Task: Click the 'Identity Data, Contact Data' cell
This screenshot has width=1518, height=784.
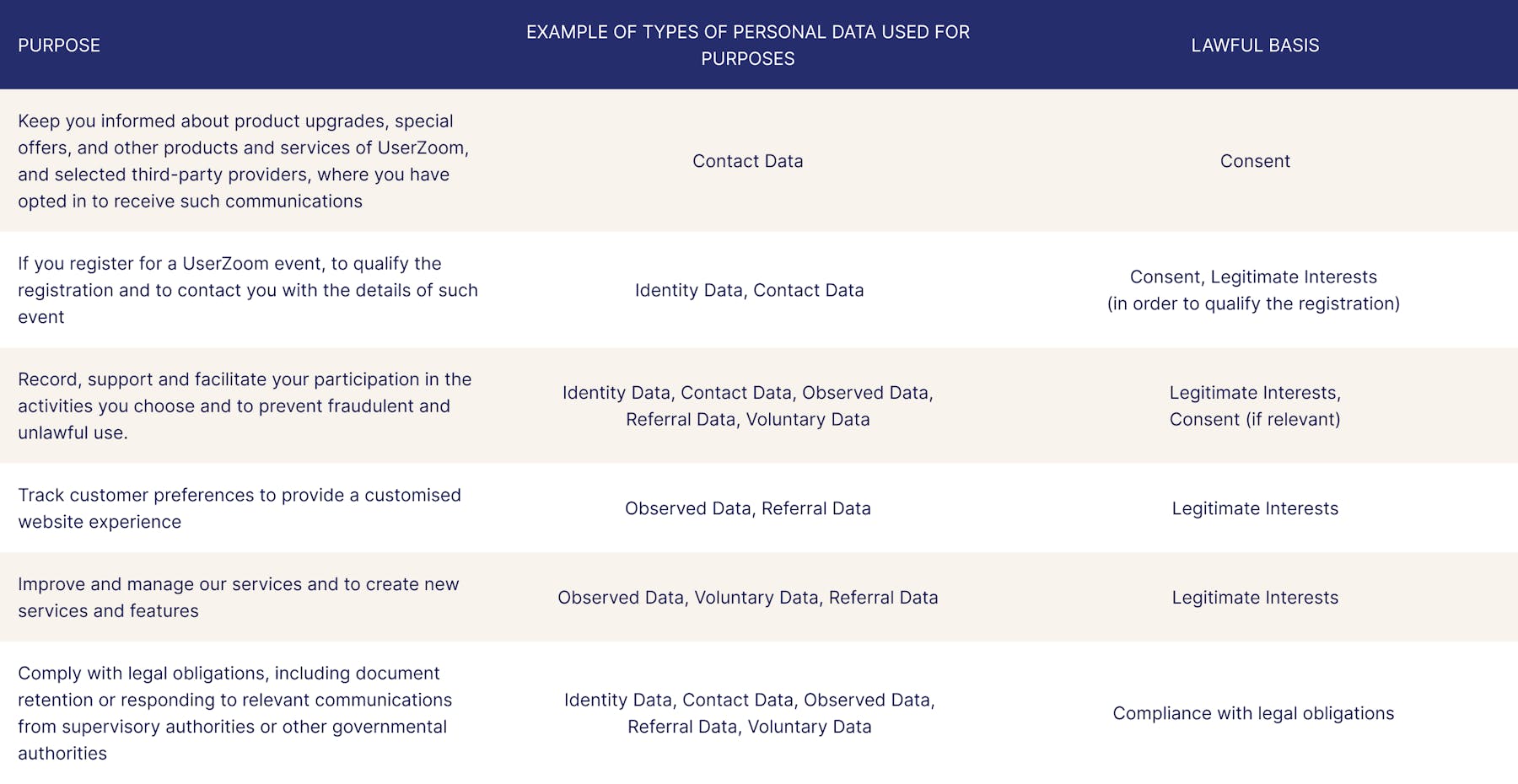Action: 749,290
